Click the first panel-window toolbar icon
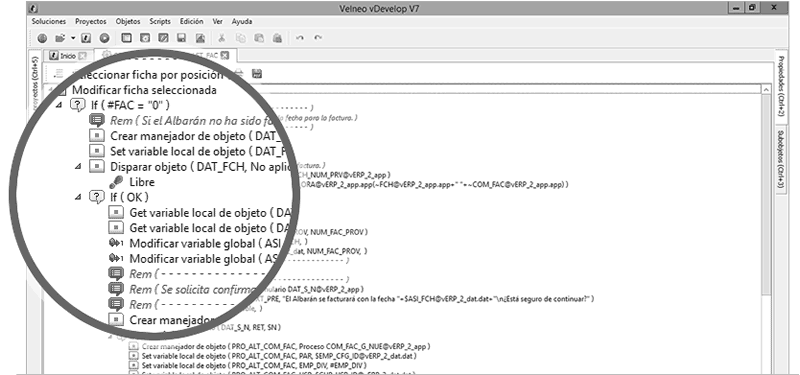 pos(127,38)
